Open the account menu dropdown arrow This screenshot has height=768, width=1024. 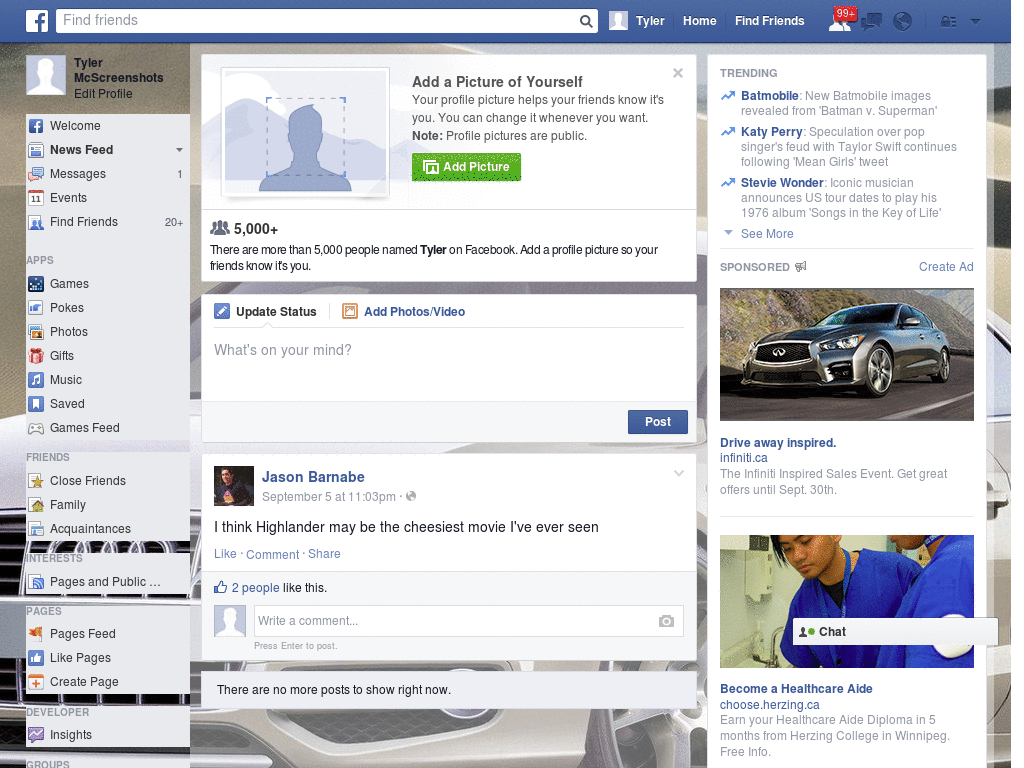tap(976, 21)
